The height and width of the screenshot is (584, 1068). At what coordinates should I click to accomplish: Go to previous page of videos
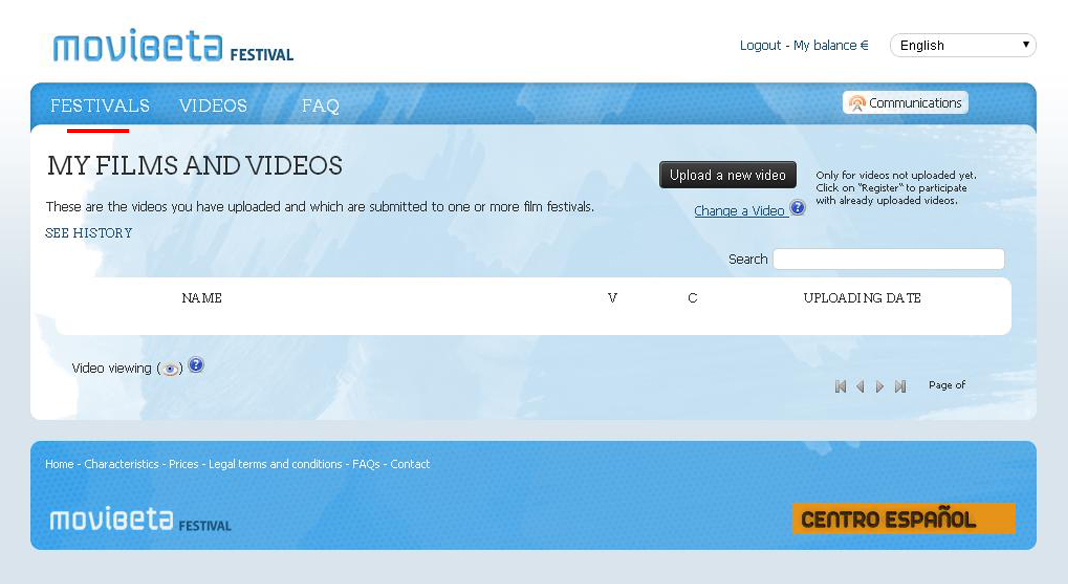860,386
